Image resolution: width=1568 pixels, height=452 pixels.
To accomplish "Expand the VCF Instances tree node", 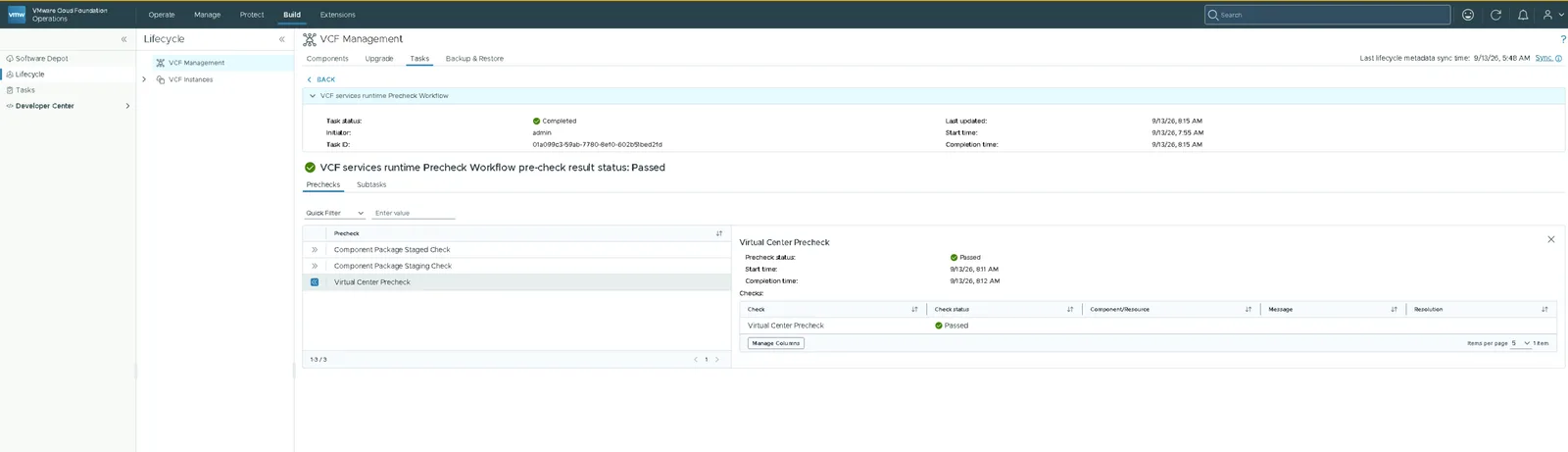I will 144,79.
